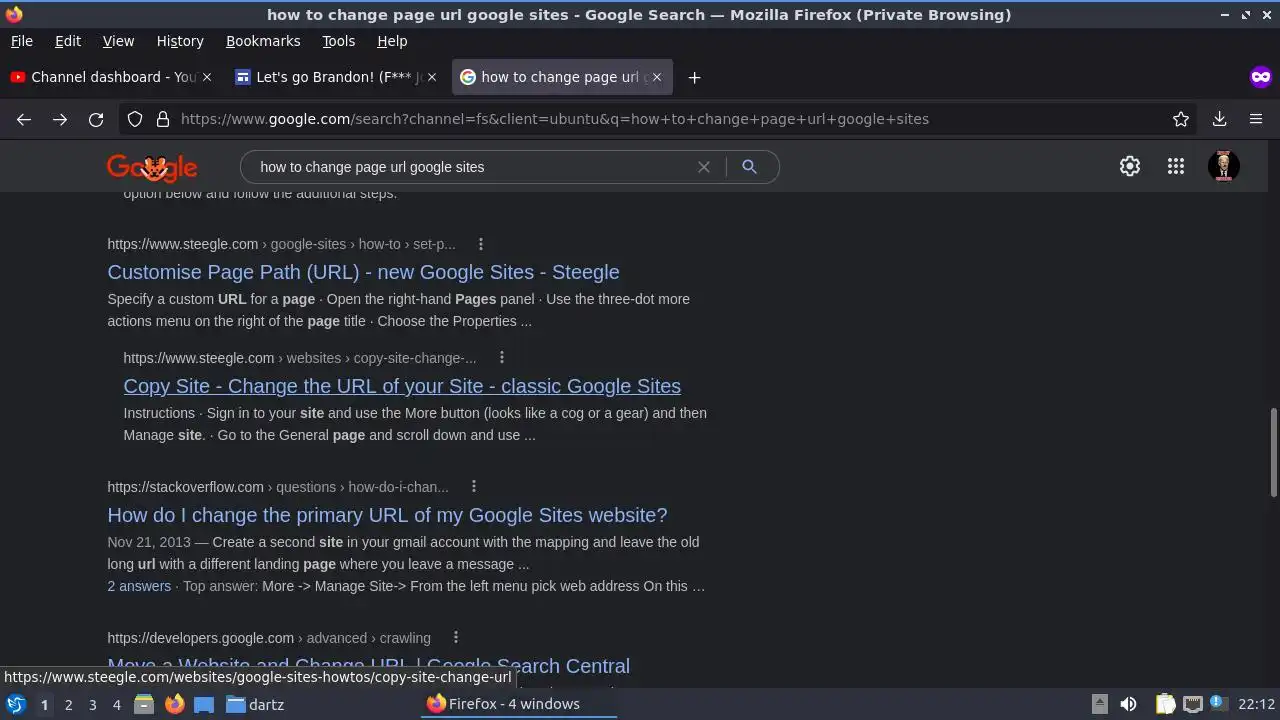1280x720 pixels.
Task: Open the Firefox hamburger application menu
Action: pos(1256,119)
